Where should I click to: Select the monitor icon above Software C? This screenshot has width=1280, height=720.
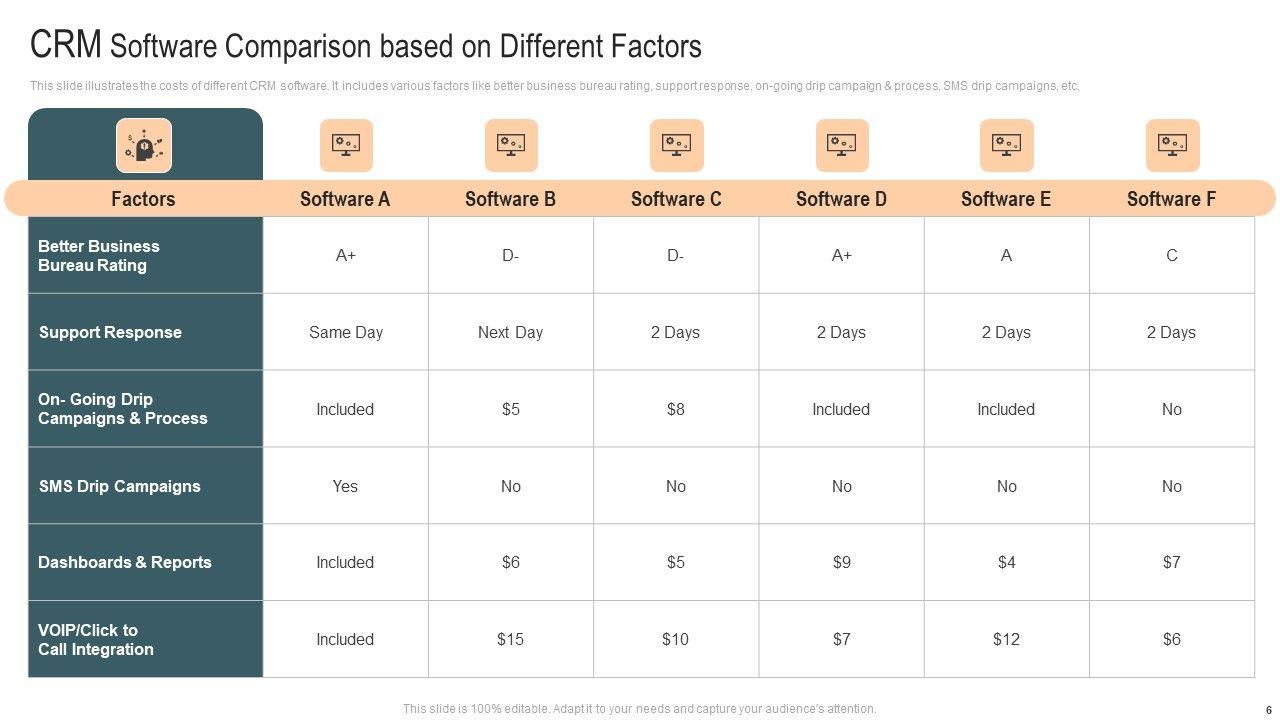pos(676,146)
